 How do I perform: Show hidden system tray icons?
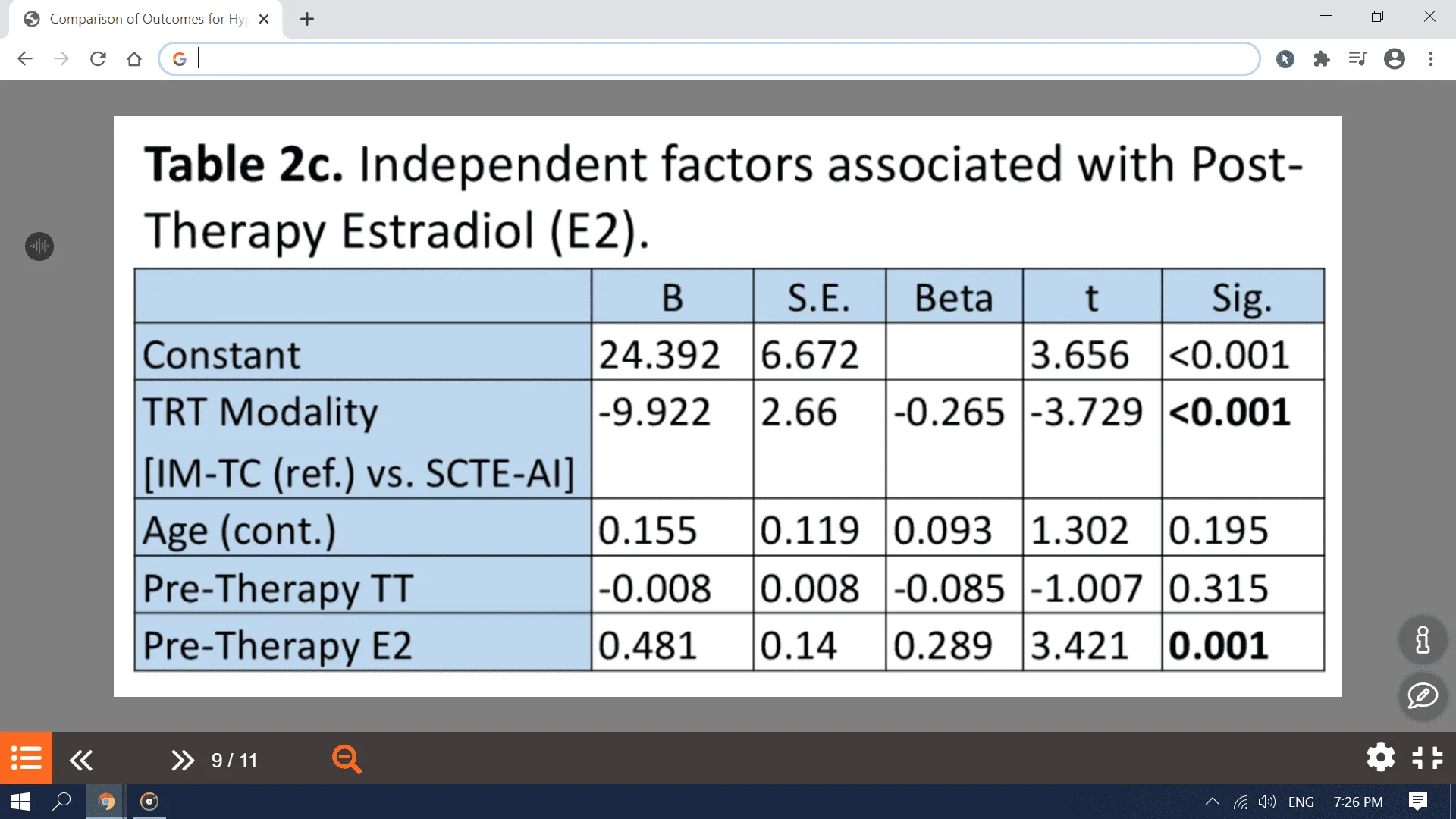pyautogui.click(x=1213, y=802)
